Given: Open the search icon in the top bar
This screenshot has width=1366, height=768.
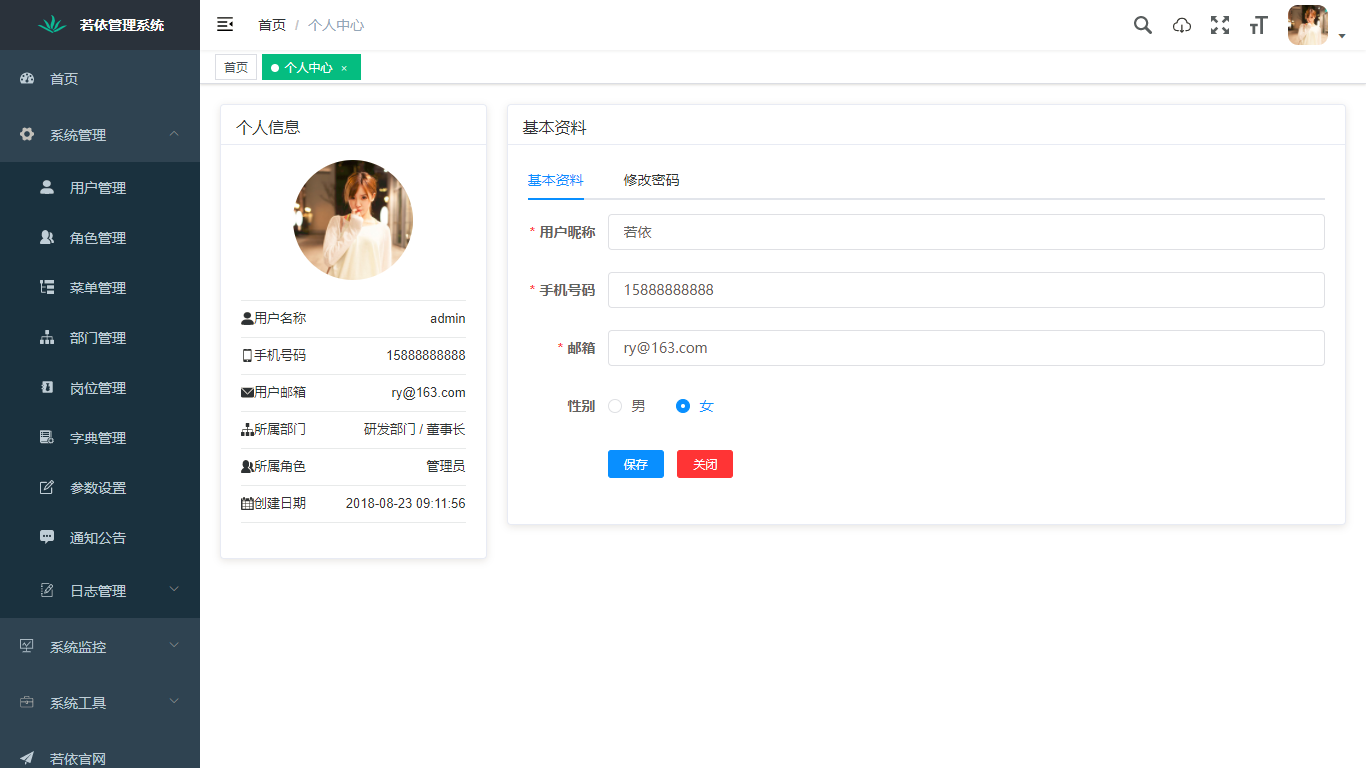Looking at the screenshot, I should (1142, 25).
